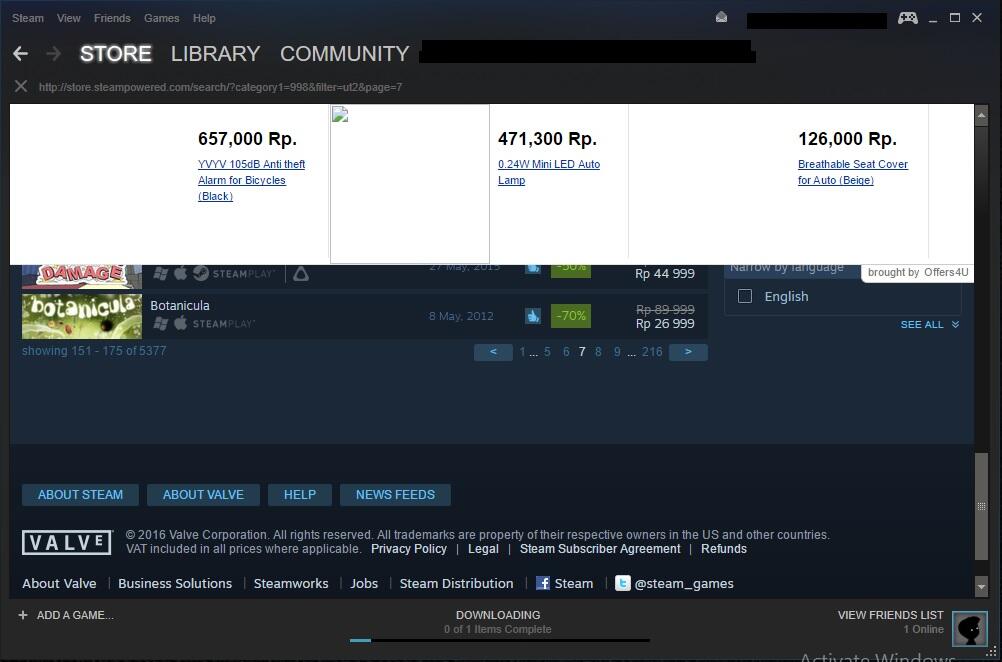The width and height of the screenshot is (1002, 662).
Task: Open the View menu
Action: coord(68,18)
